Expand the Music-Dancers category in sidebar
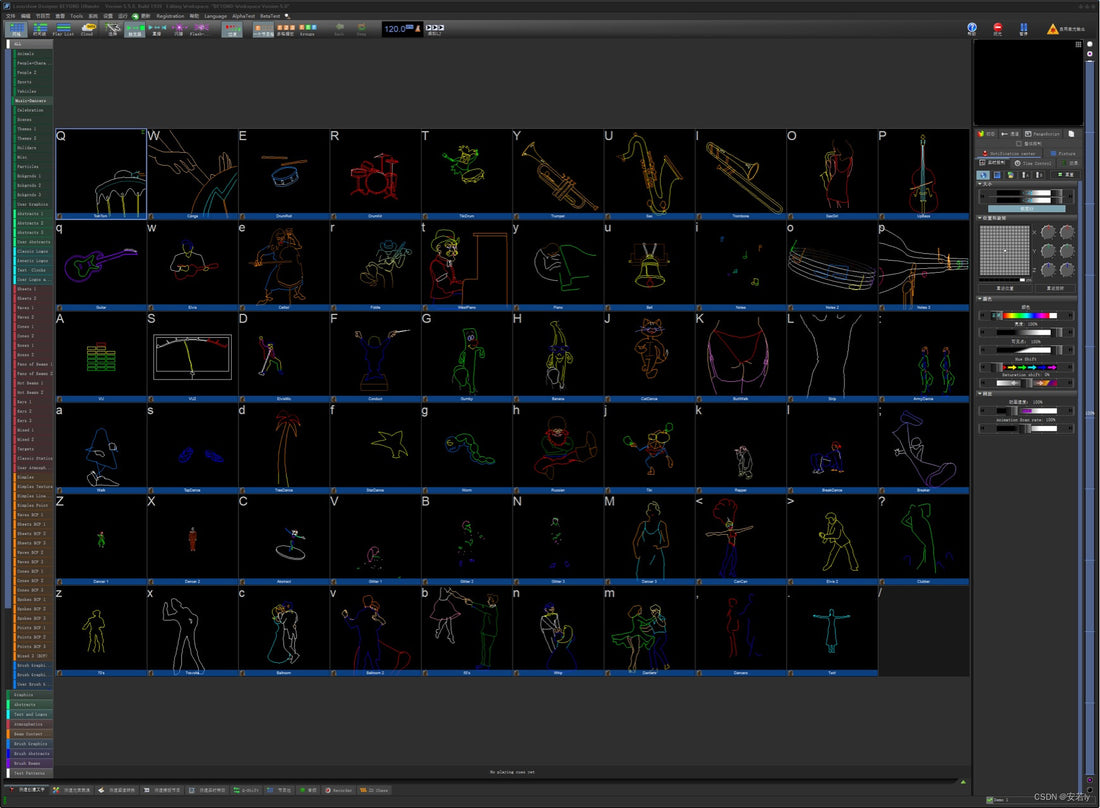This screenshot has width=1100, height=808. pos(32,100)
